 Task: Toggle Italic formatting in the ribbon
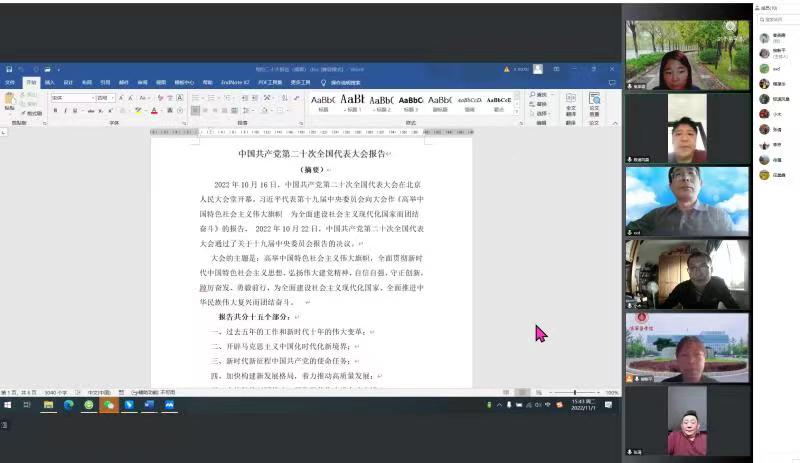(x=66, y=110)
